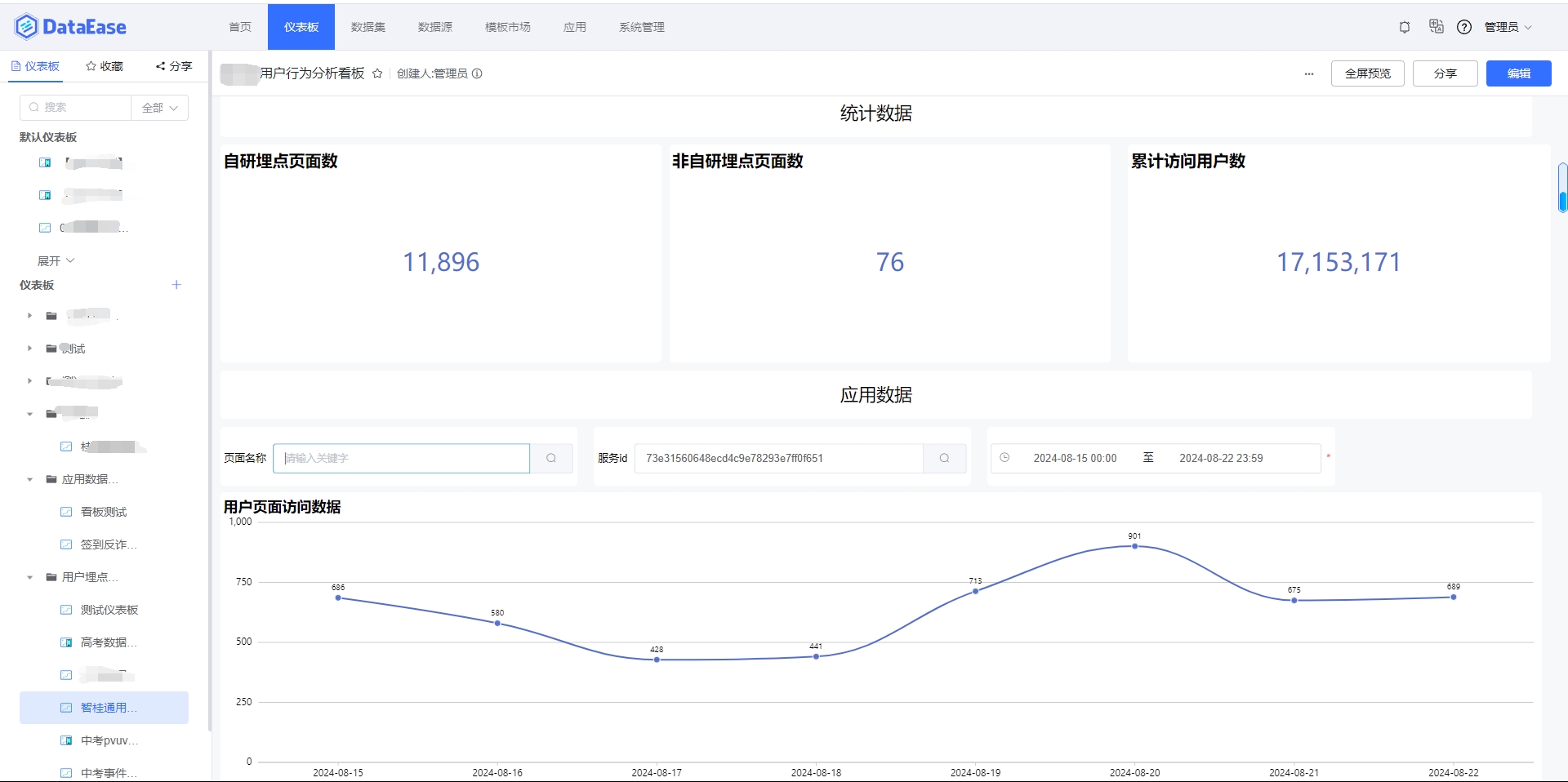
Task: Focus the 页面名称 keyword input
Action: (x=402, y=458)
